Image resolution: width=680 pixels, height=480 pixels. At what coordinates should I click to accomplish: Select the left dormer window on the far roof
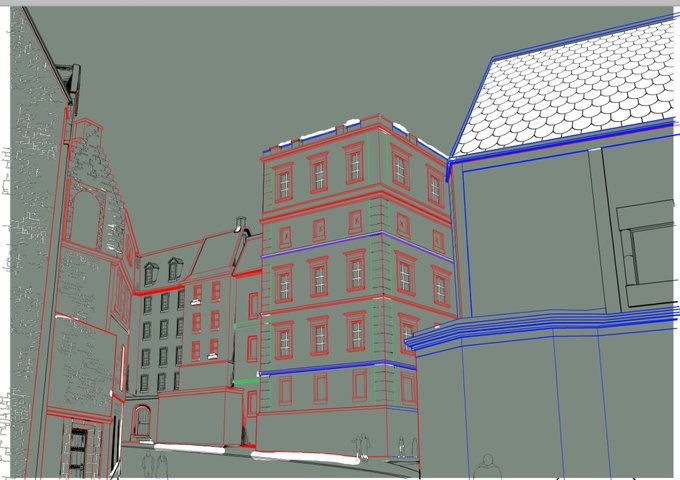[150, 274]
